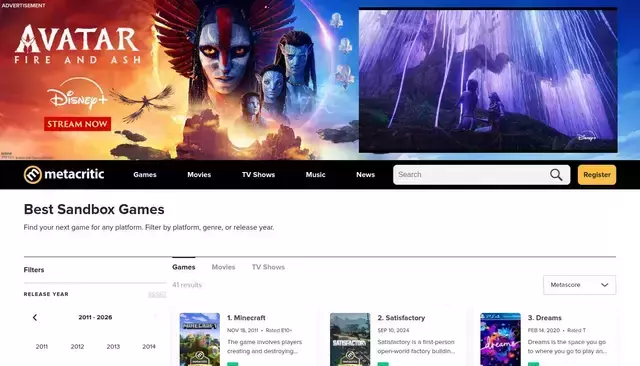
Task: Click the 'SEP 10, 2024' release date text
Action: coord(393,331)
